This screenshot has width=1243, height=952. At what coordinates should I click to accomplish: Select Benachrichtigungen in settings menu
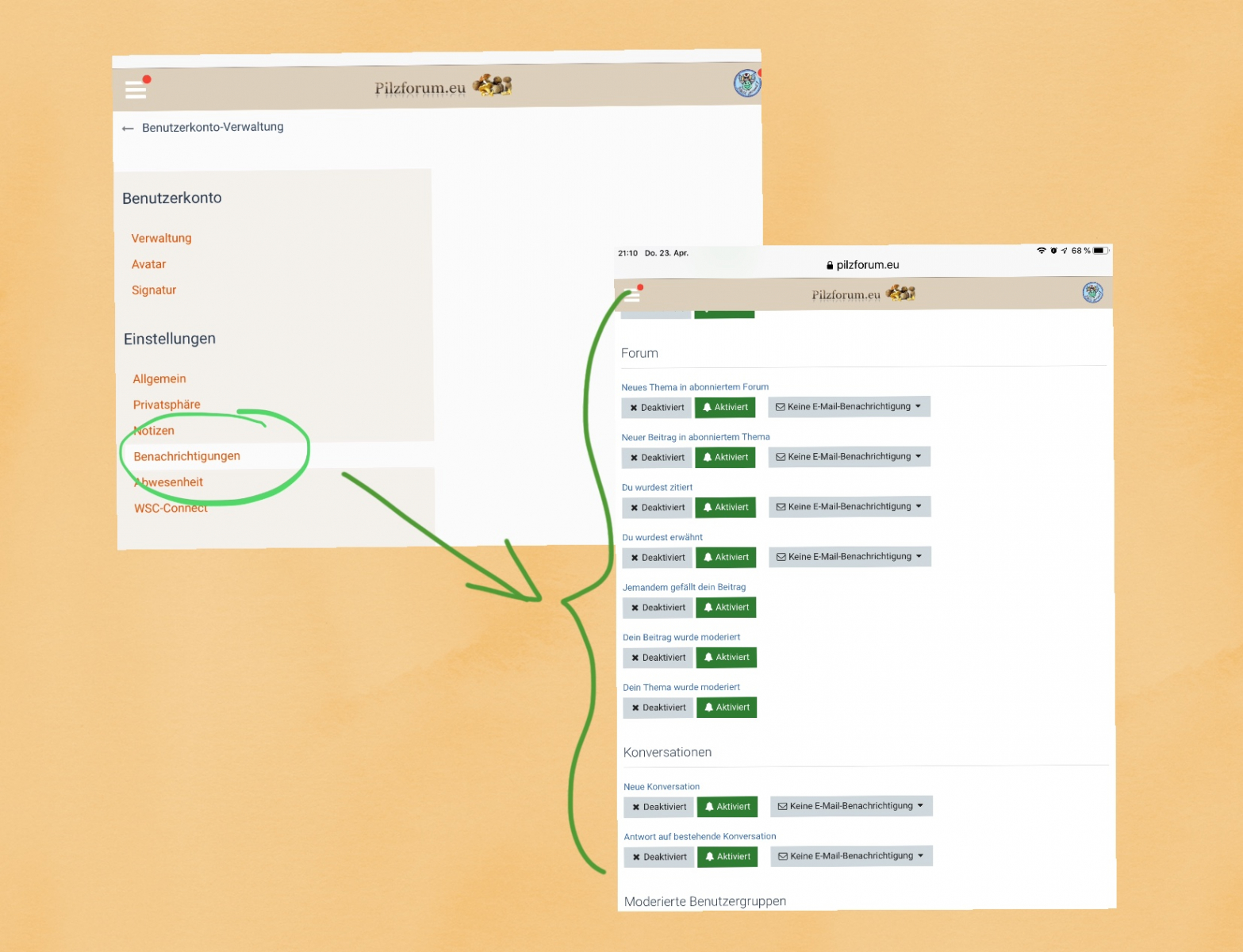click(186, 456)
